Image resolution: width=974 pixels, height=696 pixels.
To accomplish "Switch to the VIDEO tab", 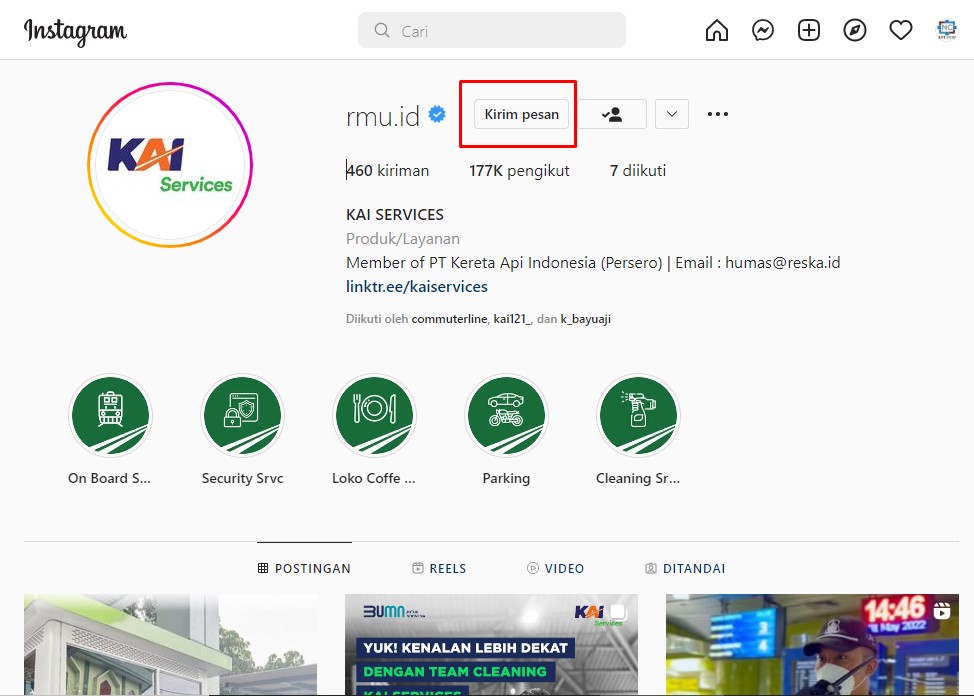I will coord(555,568).
